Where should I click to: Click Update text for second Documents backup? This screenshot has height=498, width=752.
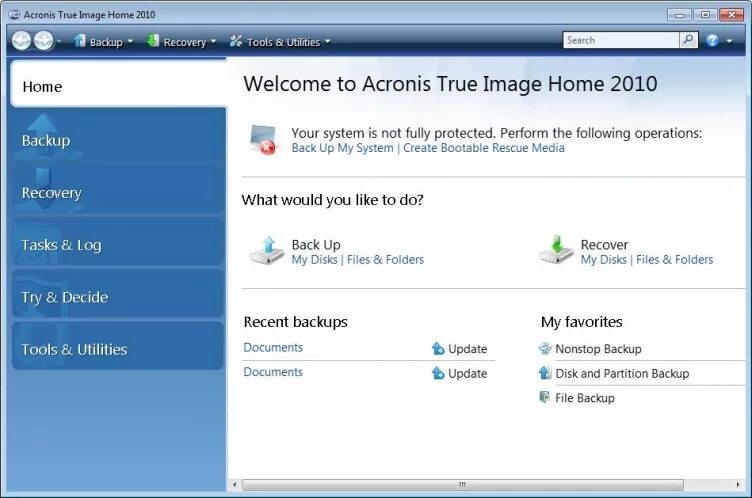[x=468, y=373]
